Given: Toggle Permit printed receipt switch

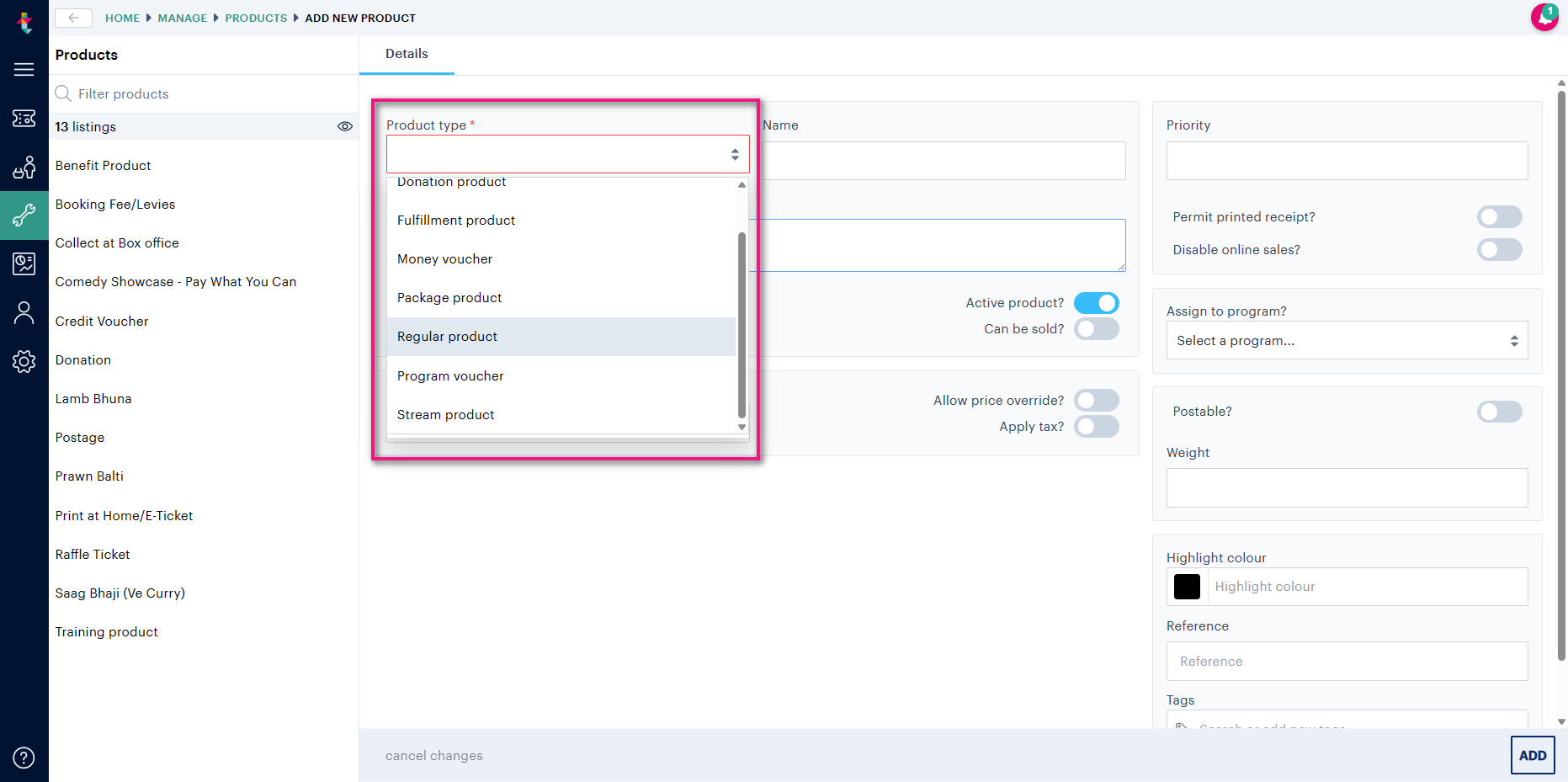Looking at the screenshot, I should (1499, 217).
